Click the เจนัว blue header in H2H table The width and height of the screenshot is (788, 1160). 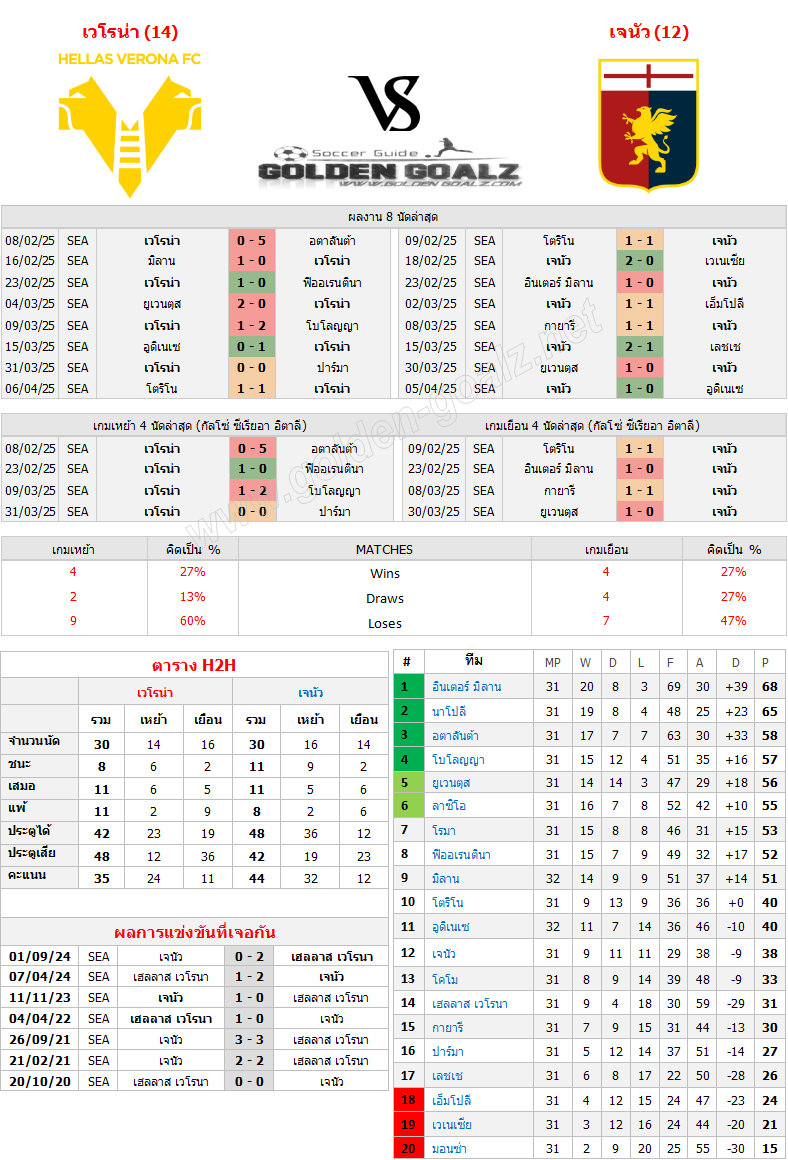click(311, 692)
